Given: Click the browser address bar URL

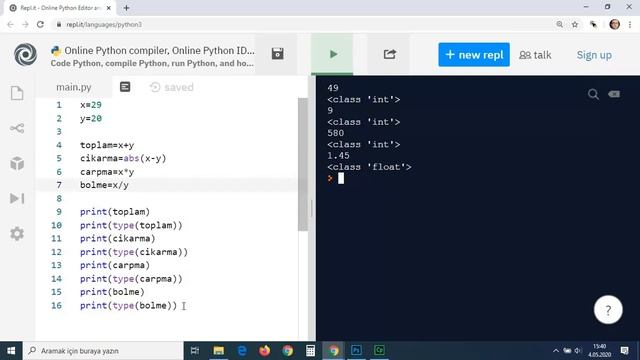Looking at the screenshot, I should point(104,24).
